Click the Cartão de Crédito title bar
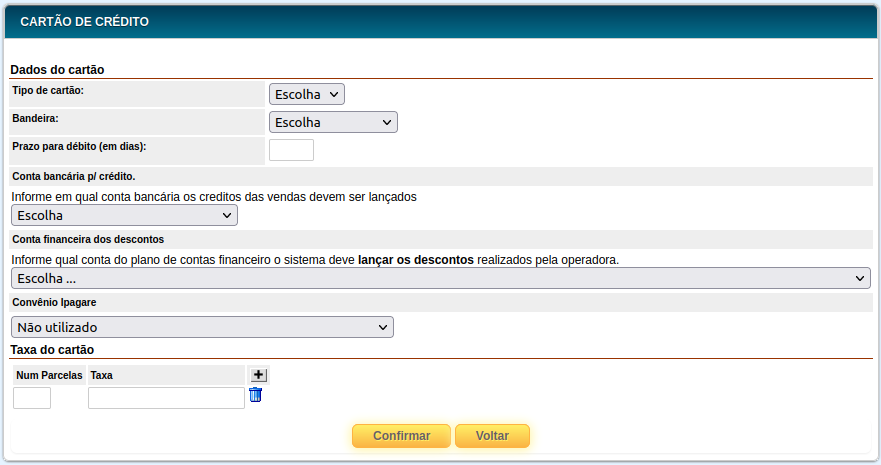Viewport: 881px width, 465px height. [85, 21]
